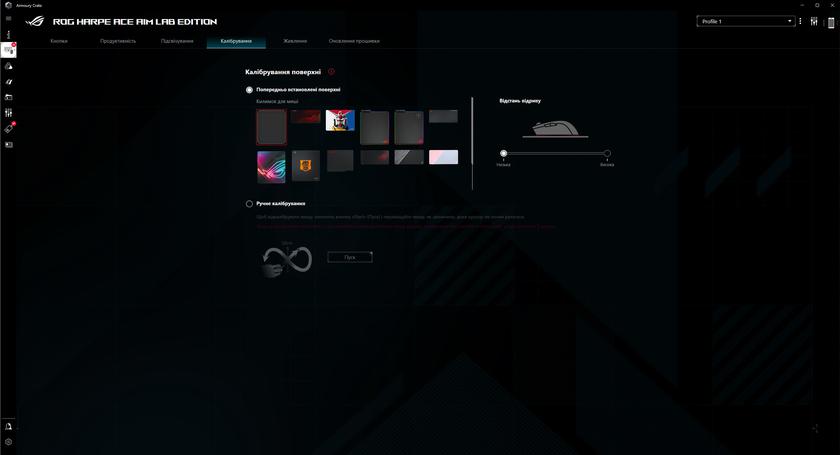Click the sliders settings icon in the left sidebar
The image size is (840, 455).
coord(9,113)
